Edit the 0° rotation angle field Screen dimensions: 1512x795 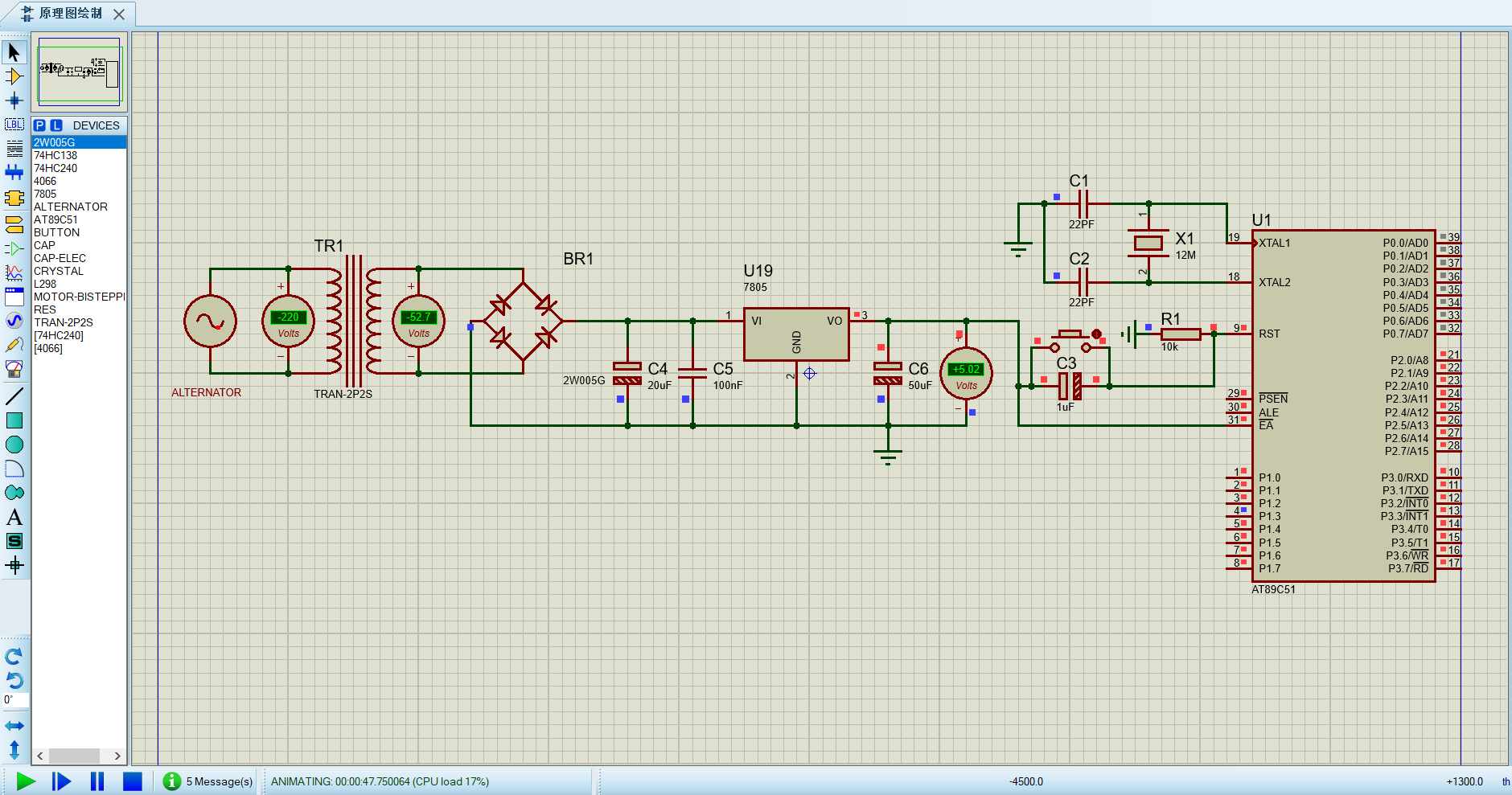[x=14, y=699]
